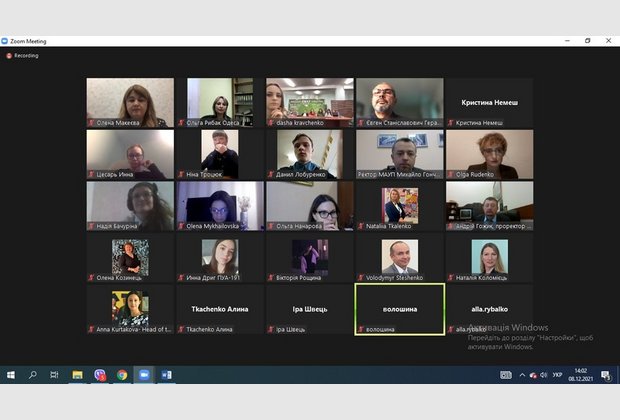Open the clock showing 14:02 08.12.2021
Image resolution: width=620 pixels, height=420 pixels.
580,375
